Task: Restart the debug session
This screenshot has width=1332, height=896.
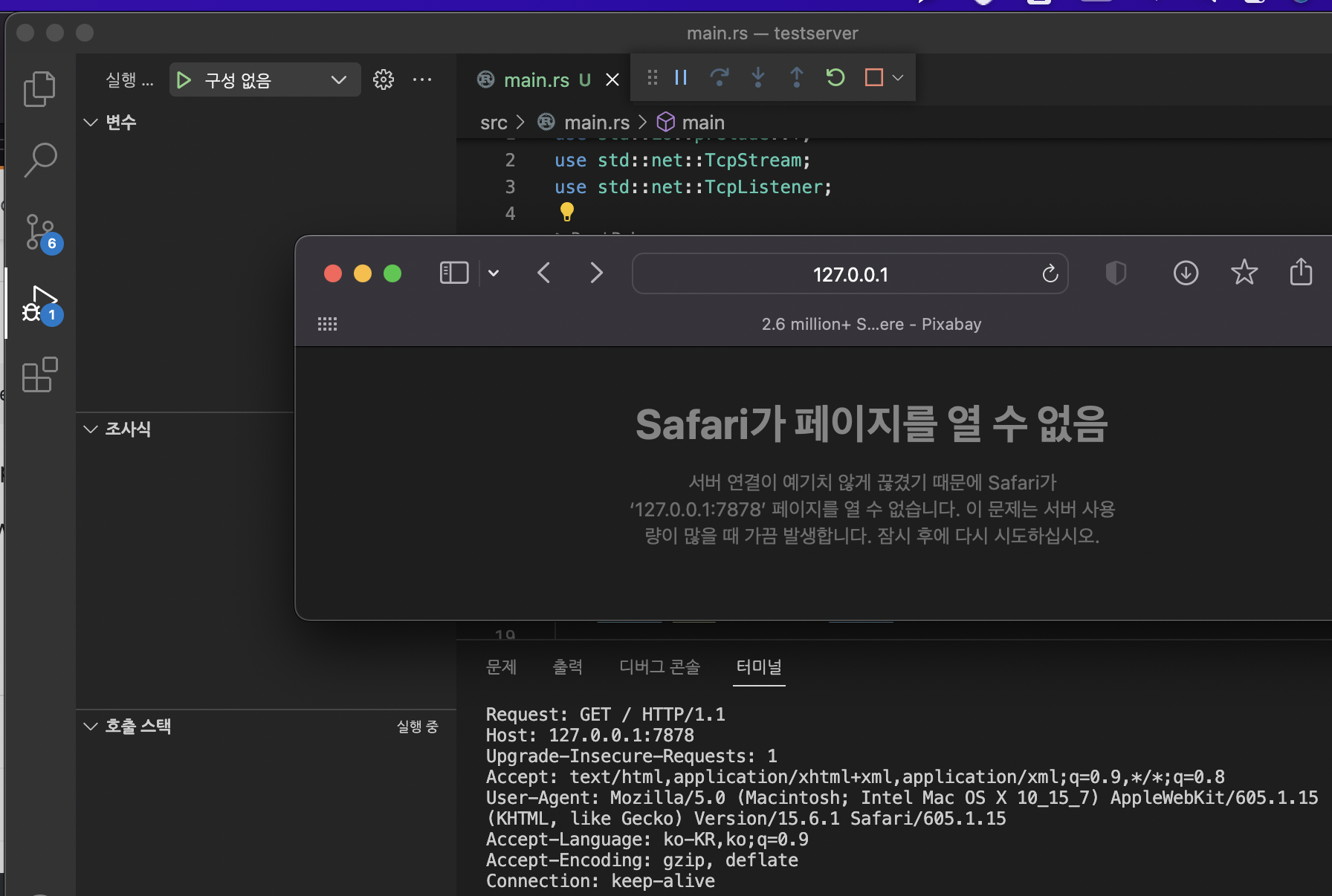Action: pos(835,77)
